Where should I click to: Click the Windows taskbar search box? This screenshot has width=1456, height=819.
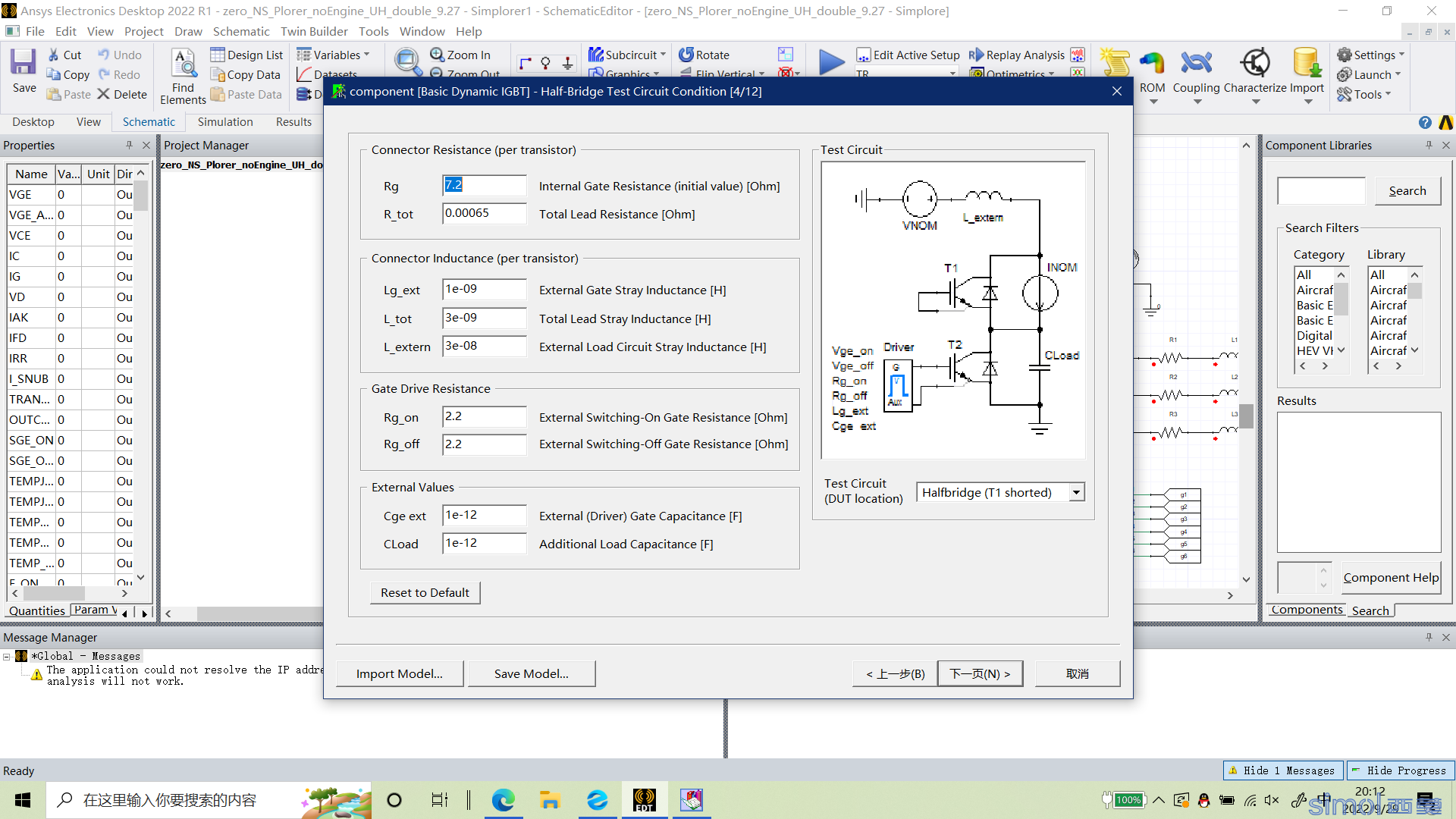(209, 800)
